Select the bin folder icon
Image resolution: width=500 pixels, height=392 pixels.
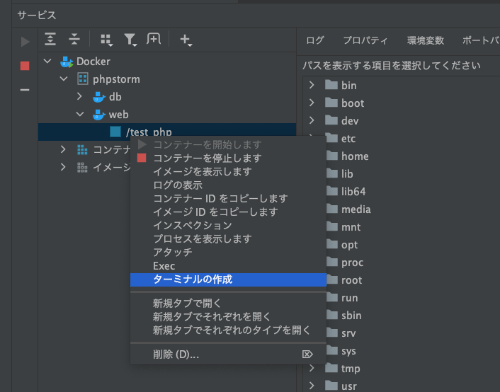pyautogui.click(x=331, y=85)
